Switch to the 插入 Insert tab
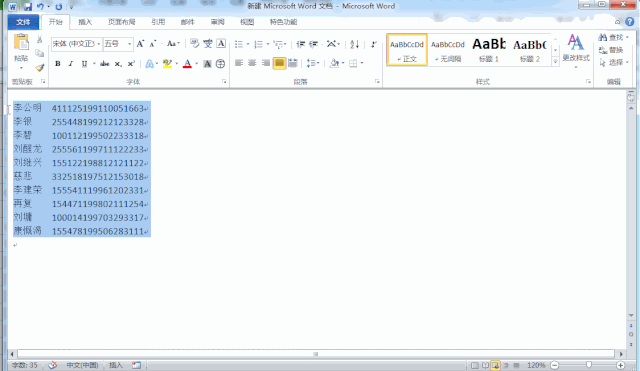 tap(85, 22)
